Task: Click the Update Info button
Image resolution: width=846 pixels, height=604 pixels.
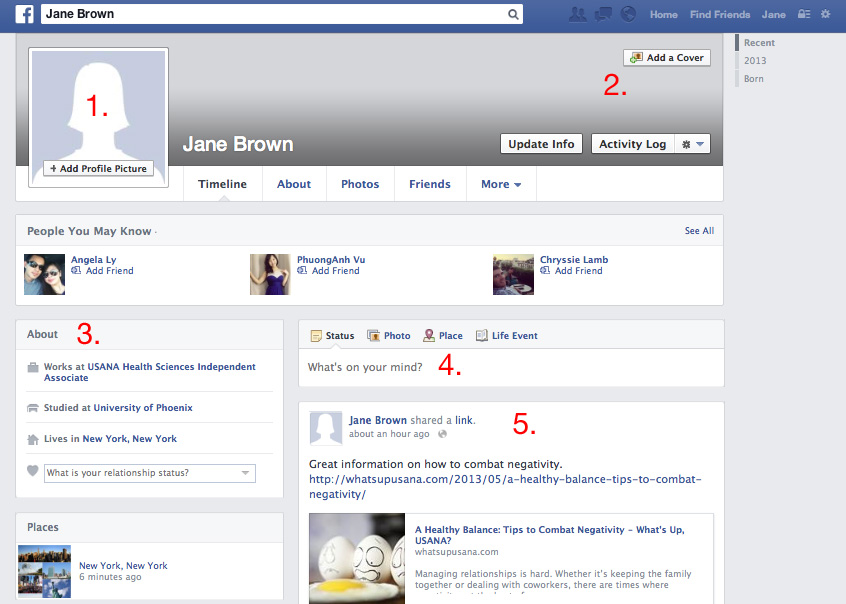Action: [541, 144]
